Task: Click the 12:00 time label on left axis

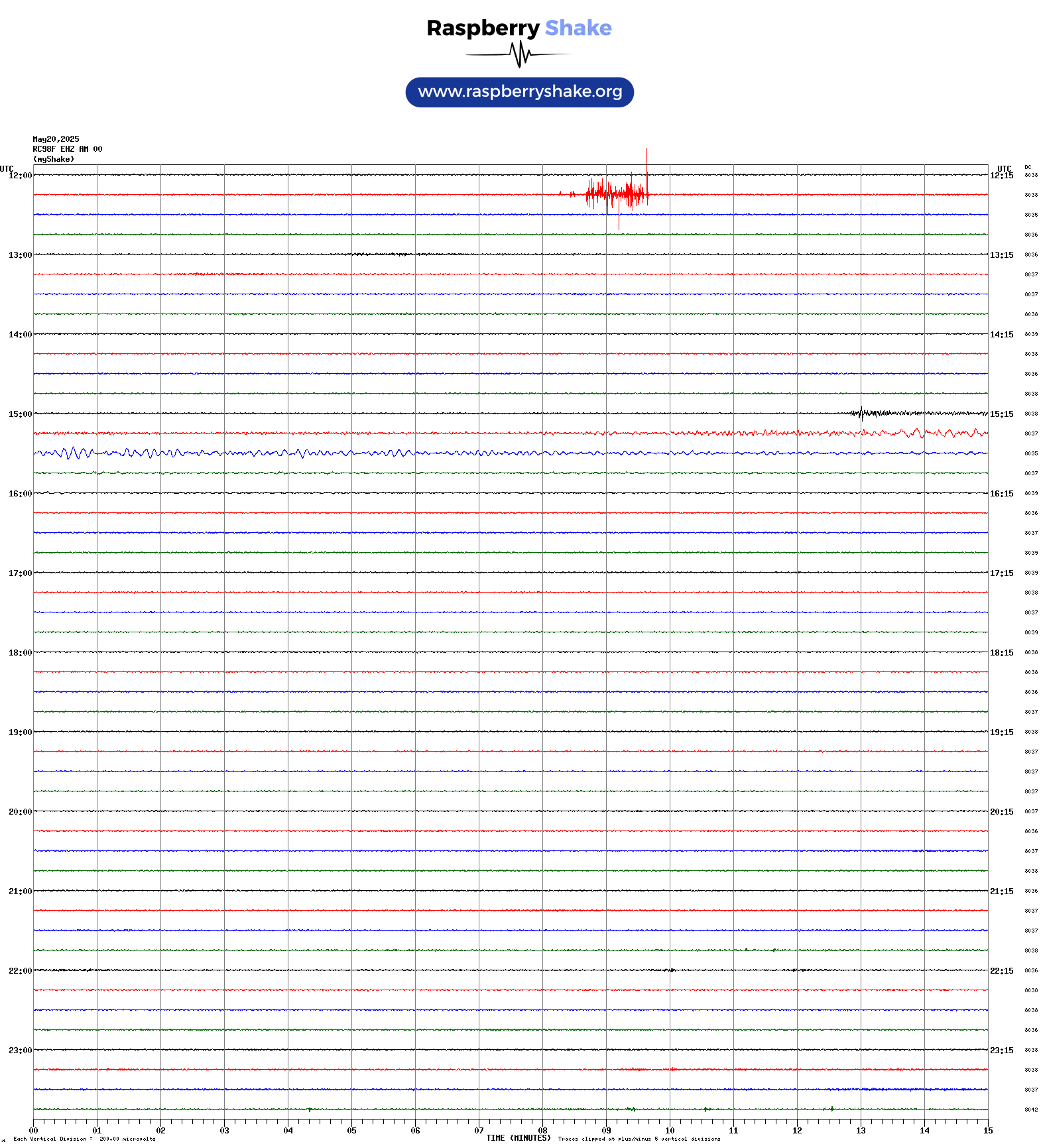Action: pos(20,176)
